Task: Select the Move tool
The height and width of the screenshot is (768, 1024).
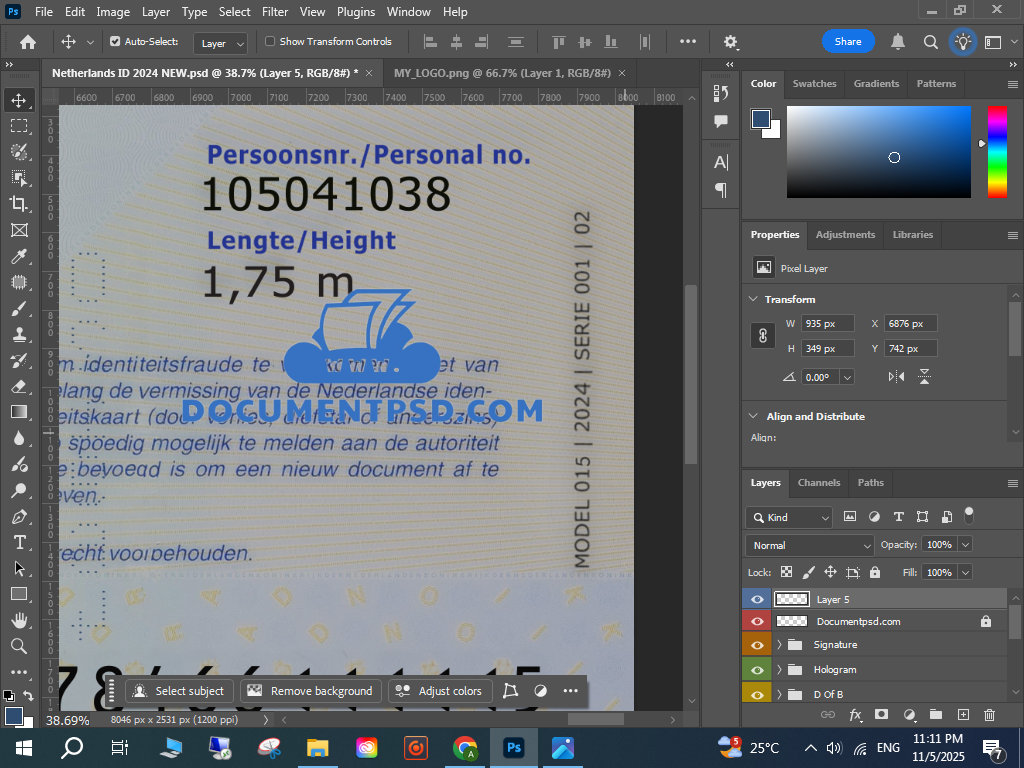Action: pos(19,100)
